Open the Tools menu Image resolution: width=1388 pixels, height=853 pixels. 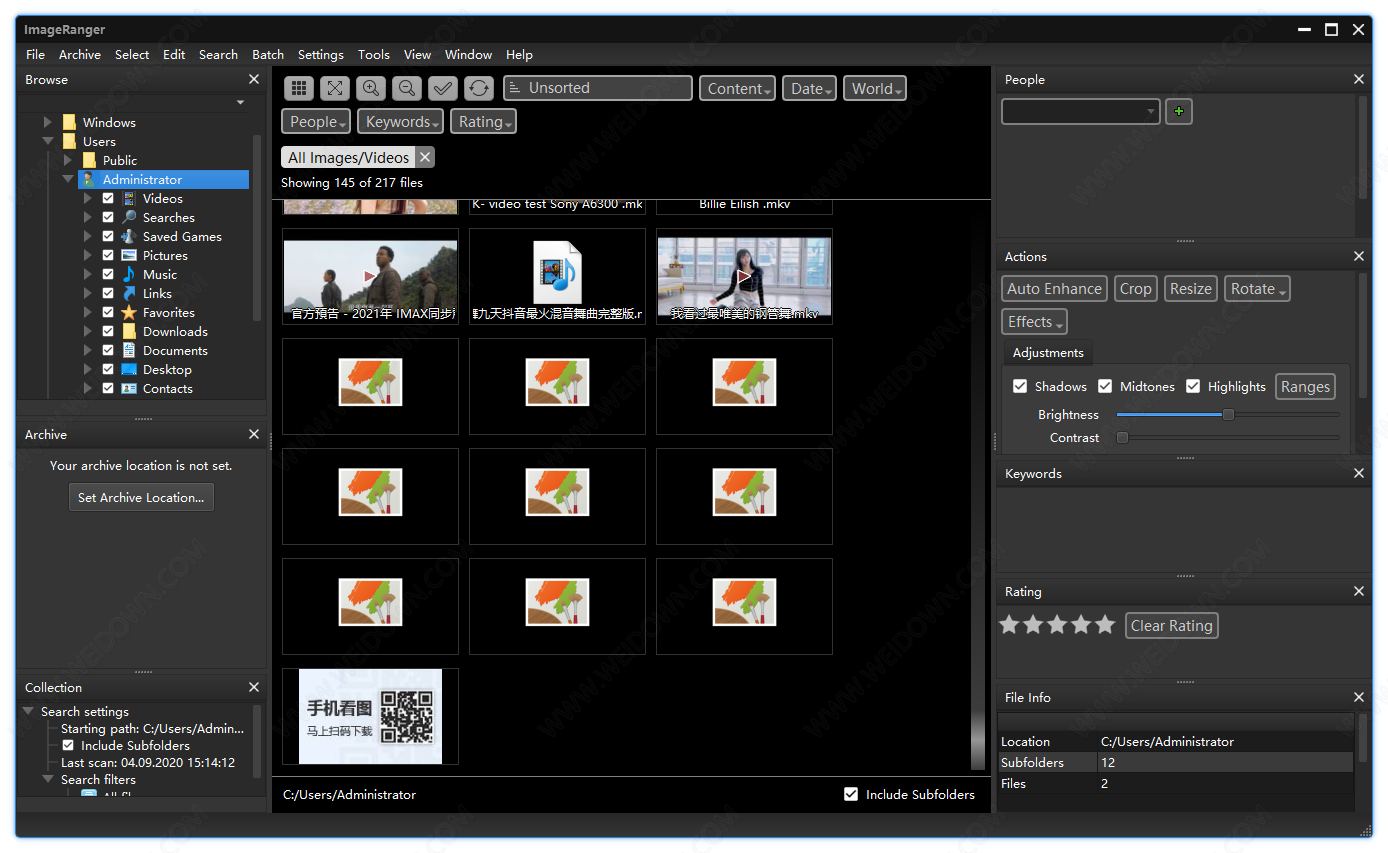374,54
